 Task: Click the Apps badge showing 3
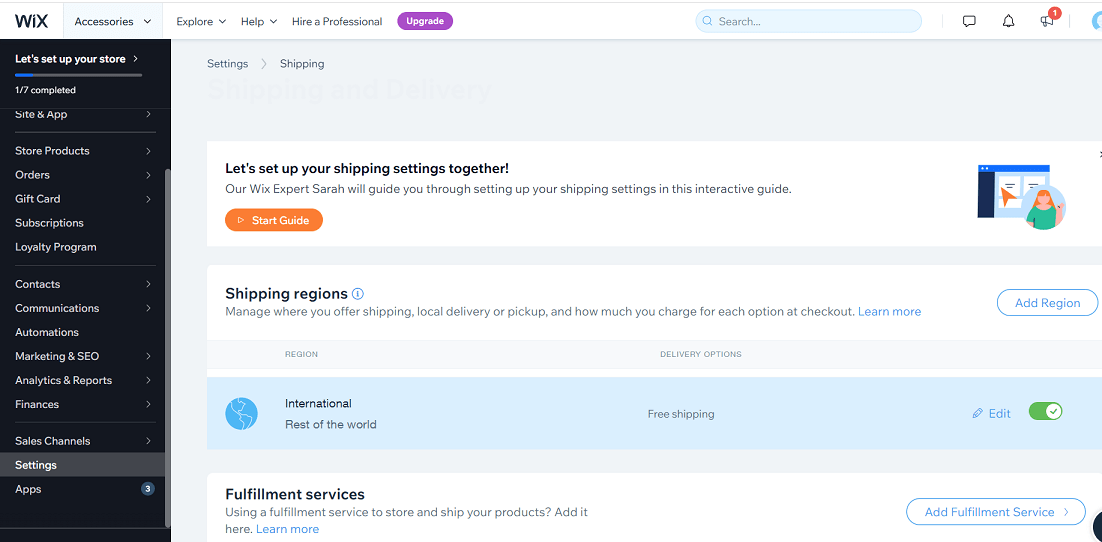click(x=148, y=489)
